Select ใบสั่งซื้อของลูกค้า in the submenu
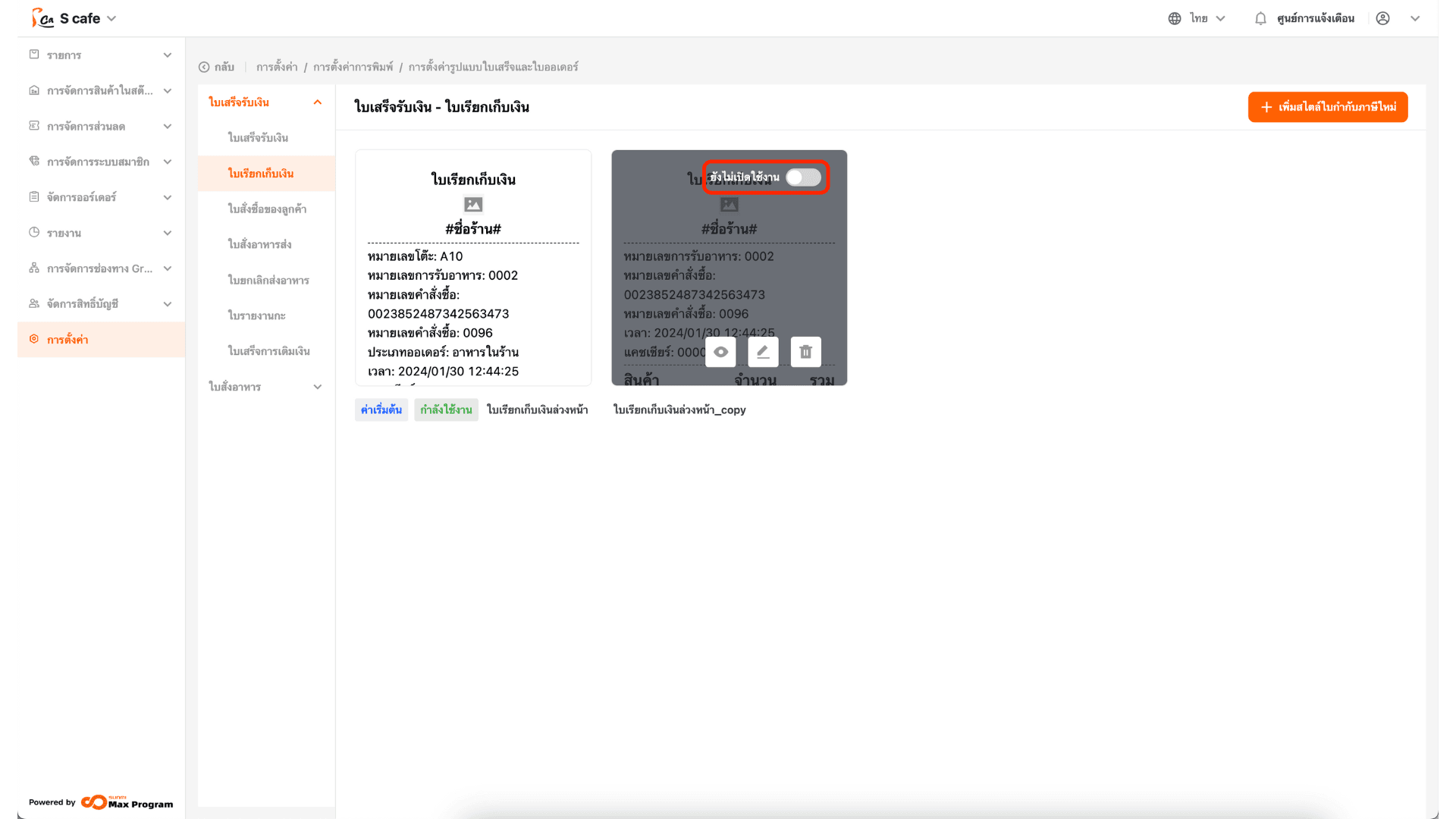 pos(267,209)
